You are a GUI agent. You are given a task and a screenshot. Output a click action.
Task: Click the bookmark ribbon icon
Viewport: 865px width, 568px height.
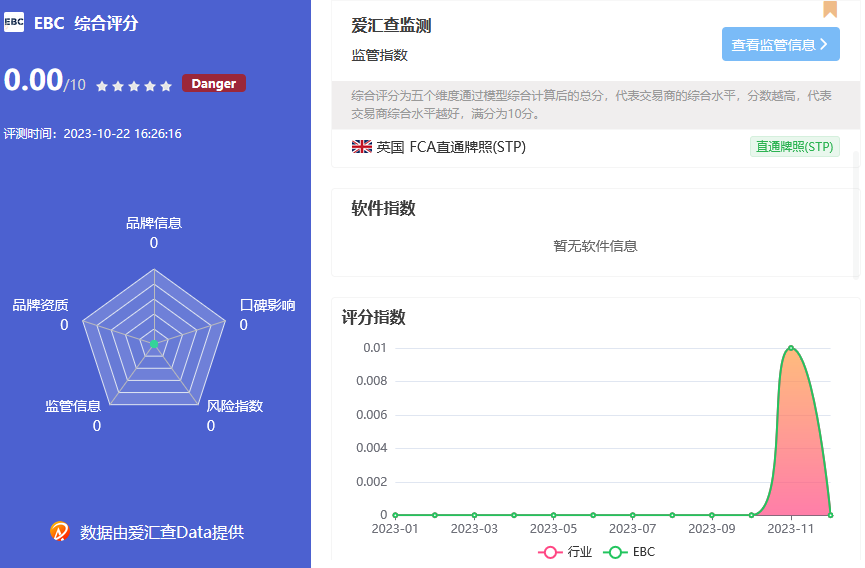[x=830, y=9]
